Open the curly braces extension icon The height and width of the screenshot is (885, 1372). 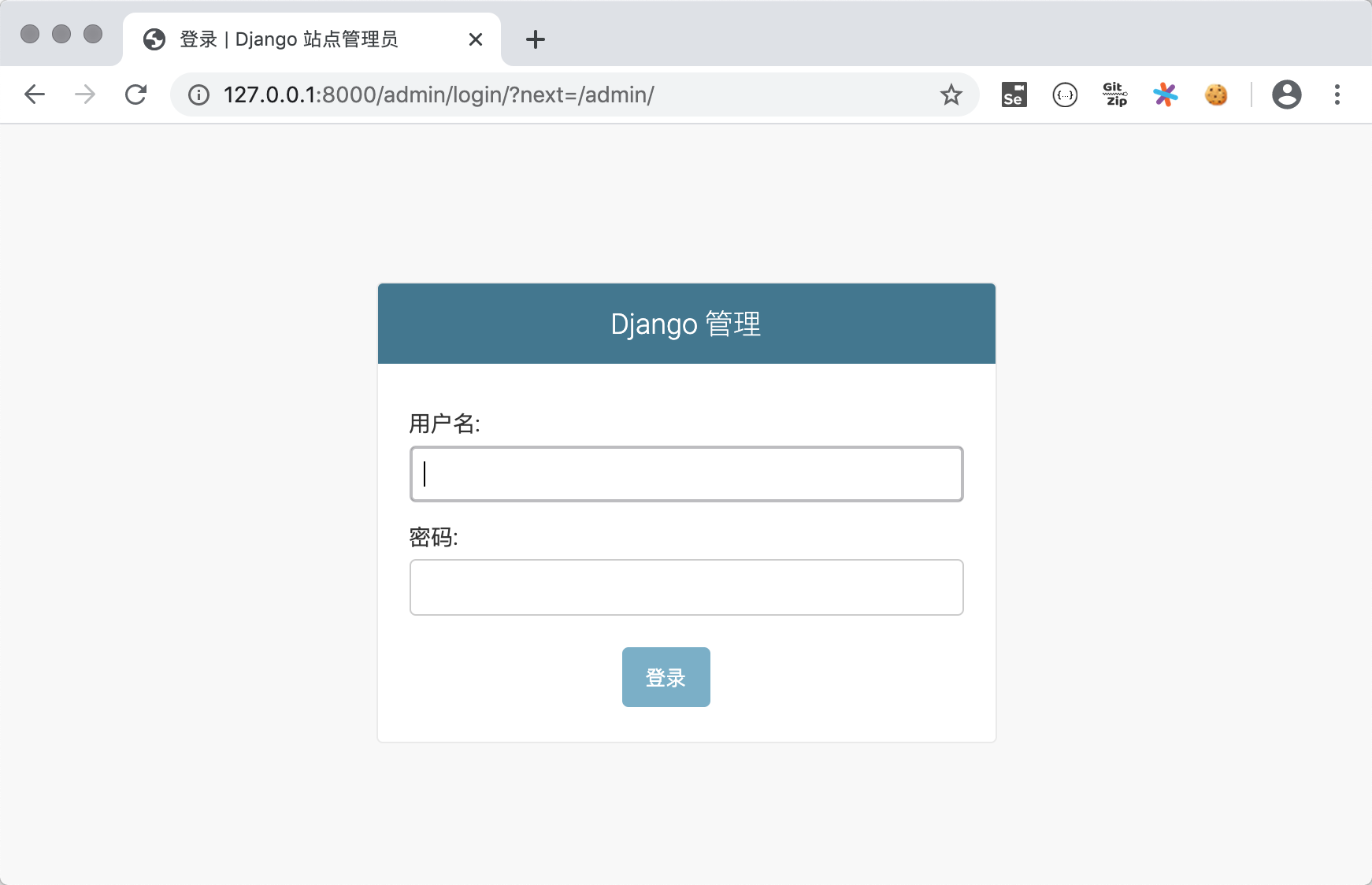tap(1065, 95)
